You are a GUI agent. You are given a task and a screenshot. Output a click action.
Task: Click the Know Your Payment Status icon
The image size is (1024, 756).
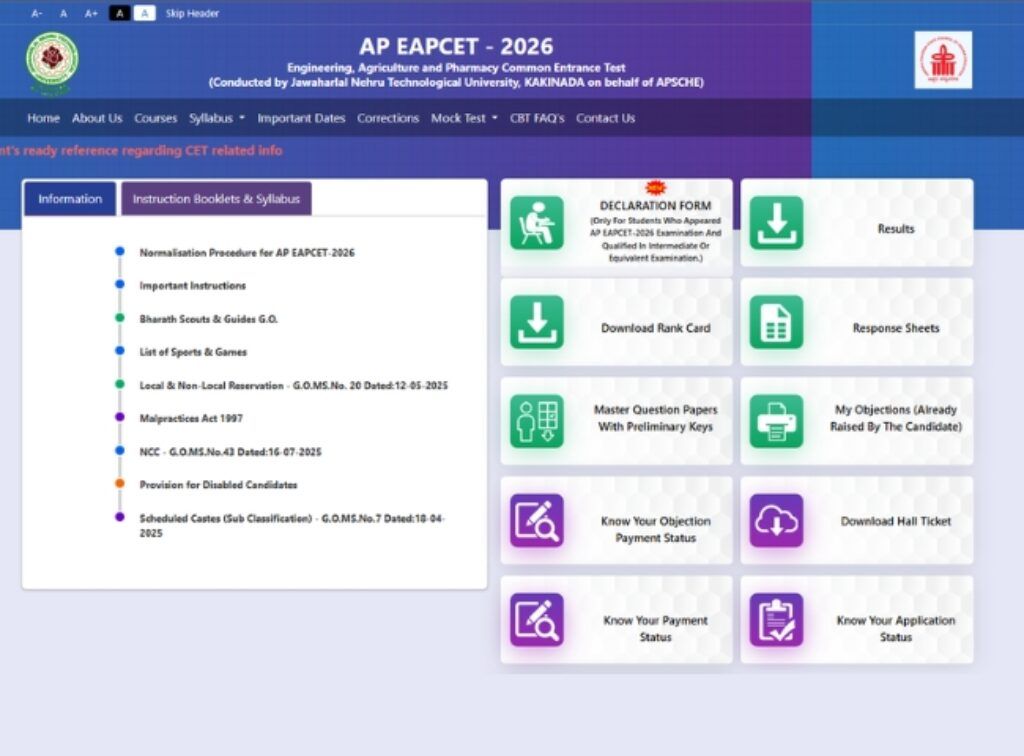pos(536,620)
